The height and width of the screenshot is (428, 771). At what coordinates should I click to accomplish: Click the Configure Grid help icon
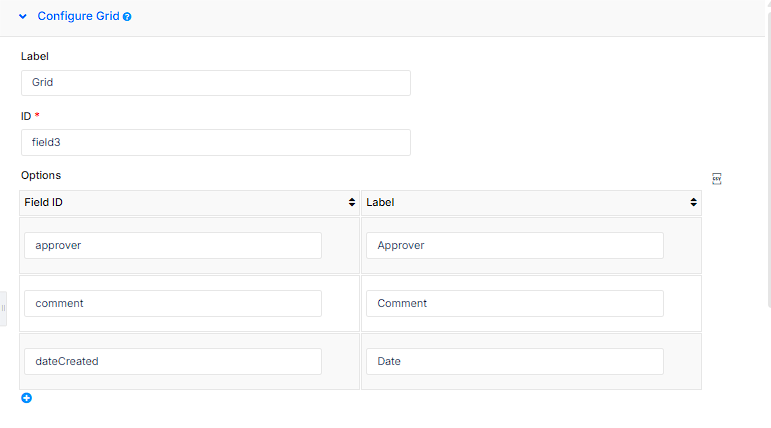[x=127, y=17]
